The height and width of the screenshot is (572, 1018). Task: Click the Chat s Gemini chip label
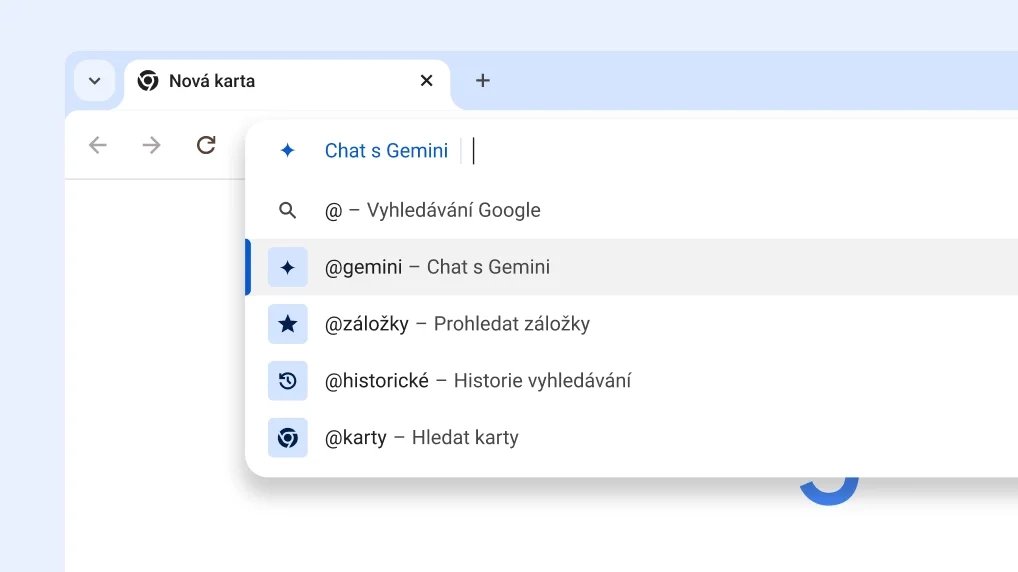386,151
